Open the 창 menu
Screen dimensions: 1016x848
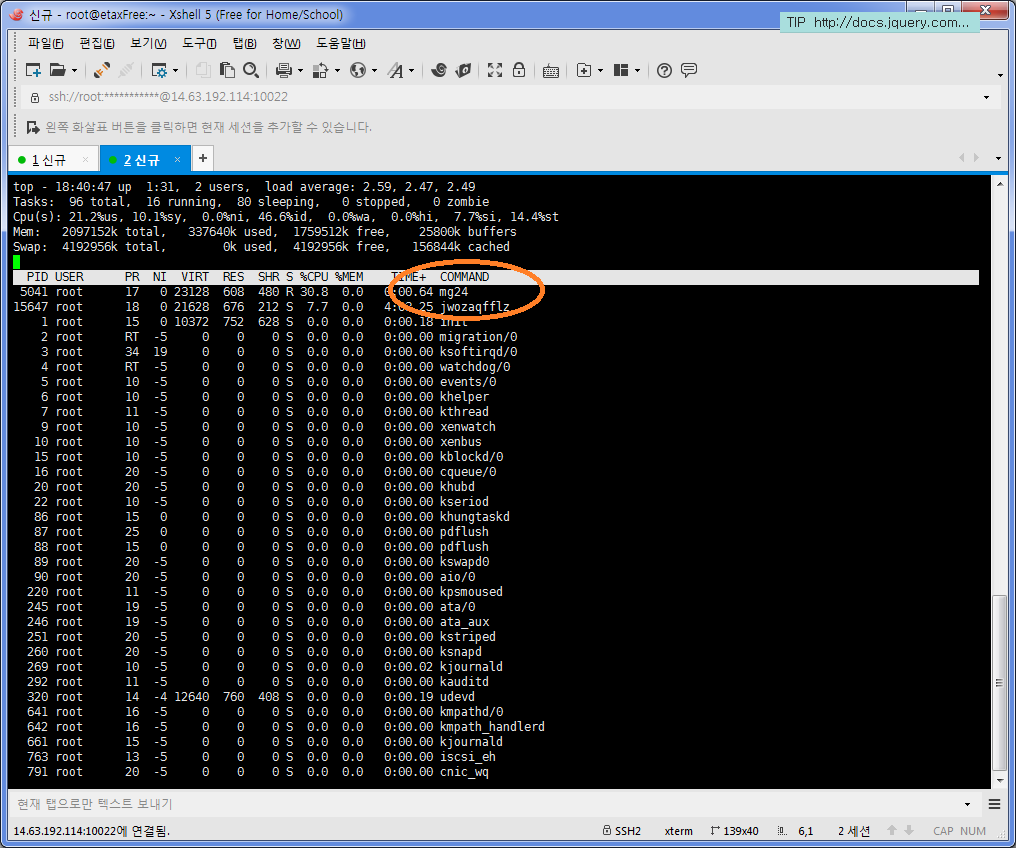(286, 43)
